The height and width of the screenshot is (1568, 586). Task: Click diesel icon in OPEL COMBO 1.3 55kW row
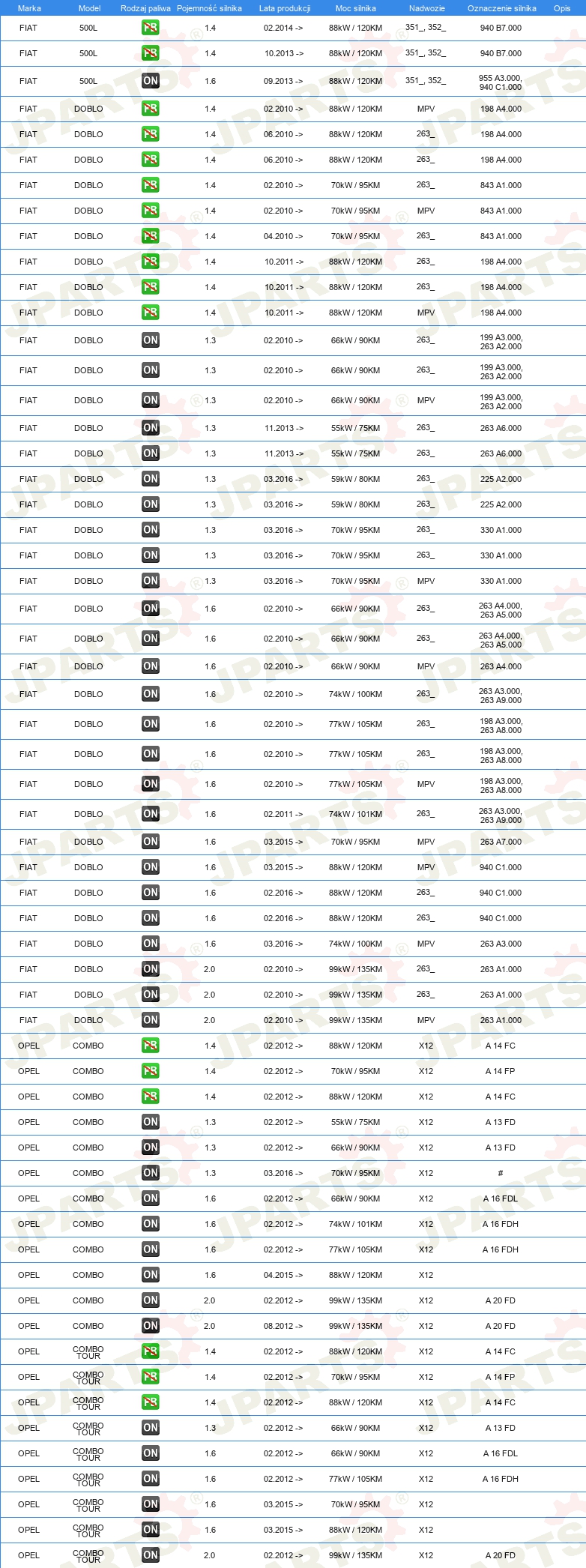(151, 1122)
